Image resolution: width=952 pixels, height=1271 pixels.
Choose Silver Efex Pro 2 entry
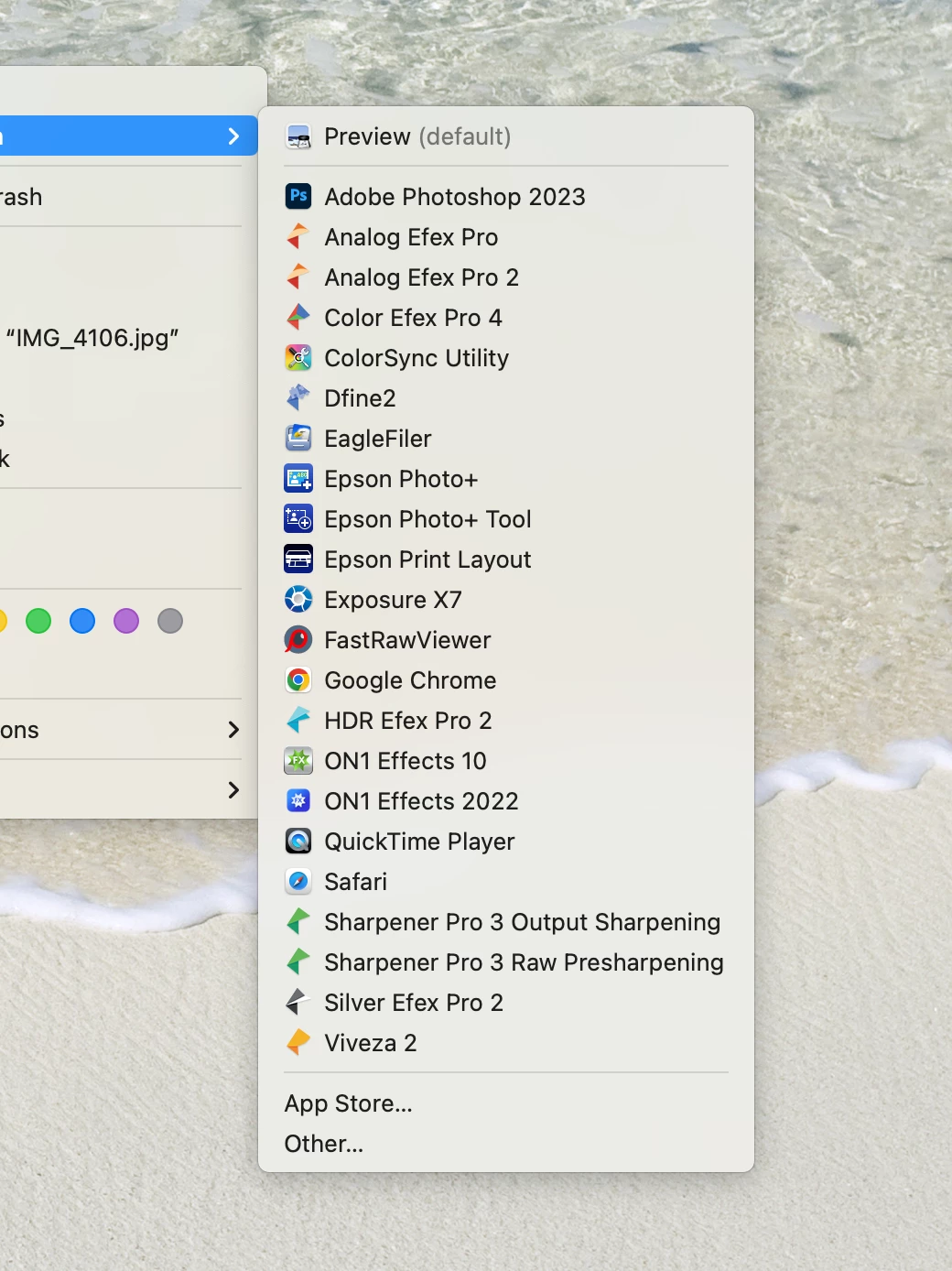tap(506, 1002)
